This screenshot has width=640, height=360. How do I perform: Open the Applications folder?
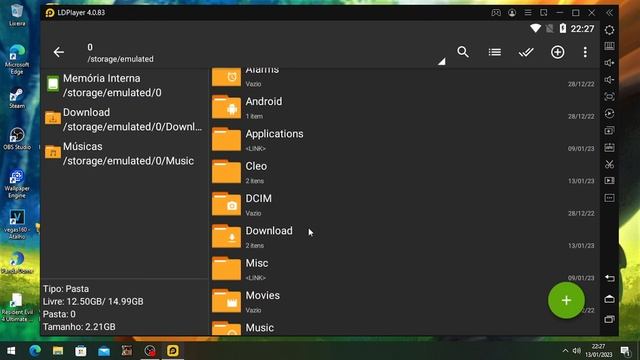[x=404, y=140]
